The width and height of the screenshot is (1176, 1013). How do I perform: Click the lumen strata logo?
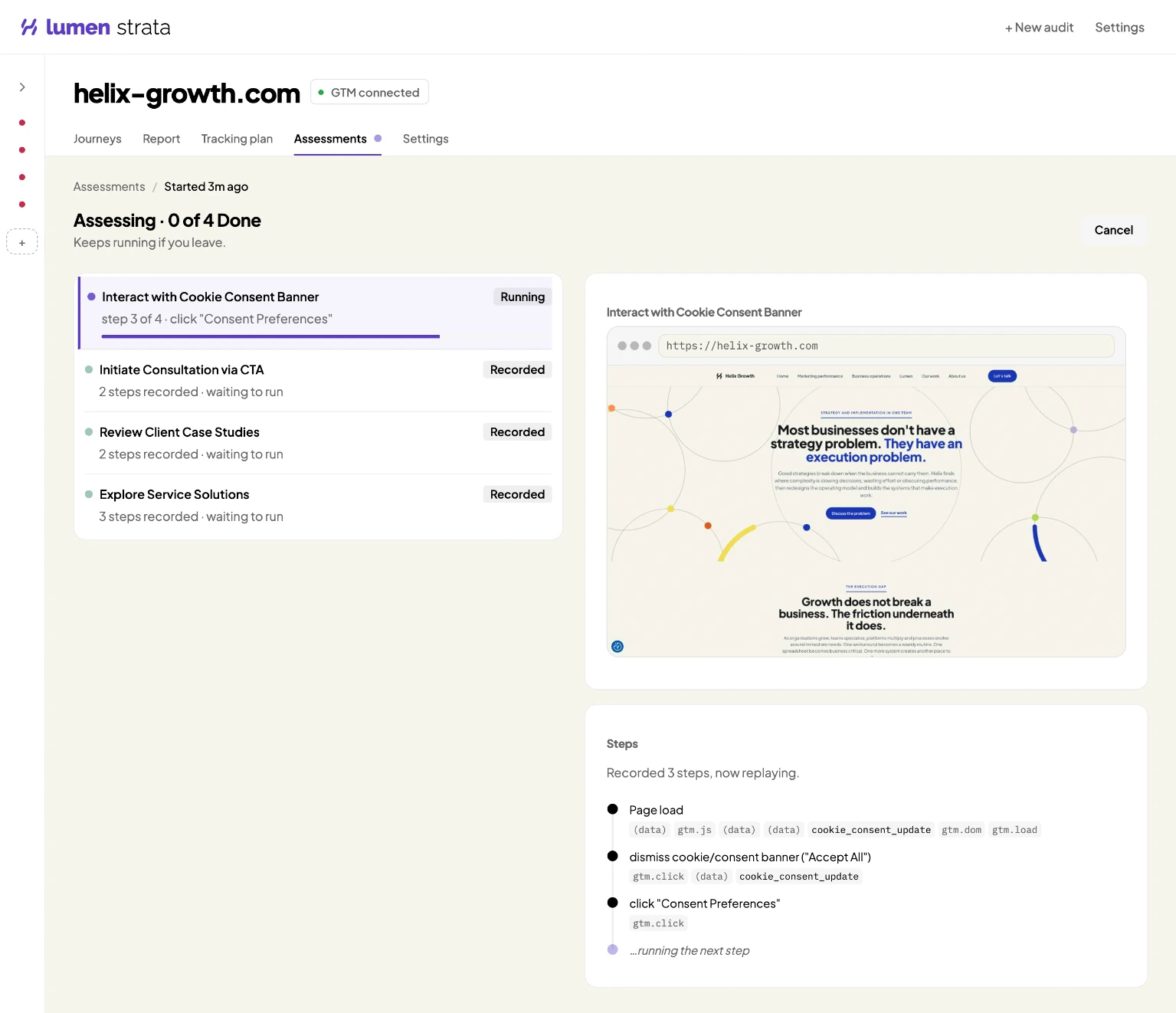point(95,28)
